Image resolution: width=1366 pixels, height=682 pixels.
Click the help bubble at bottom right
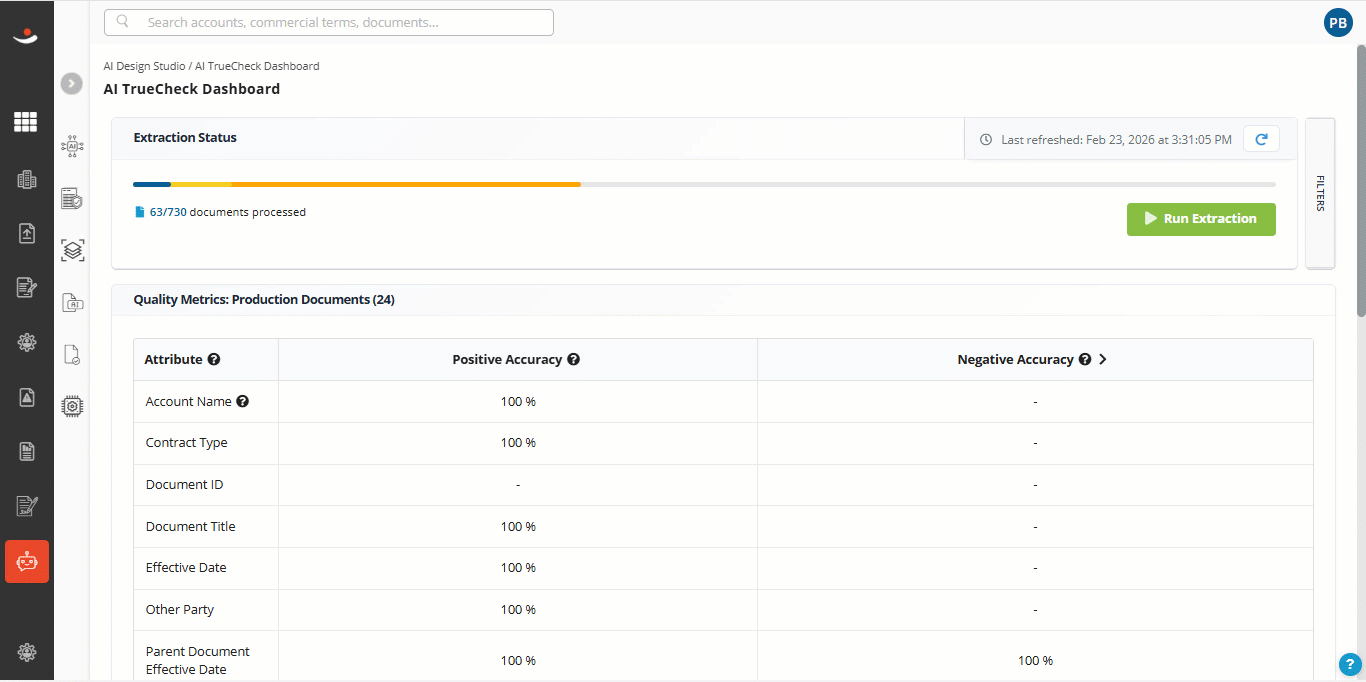pyautogui.click(x=1350, y=663)
